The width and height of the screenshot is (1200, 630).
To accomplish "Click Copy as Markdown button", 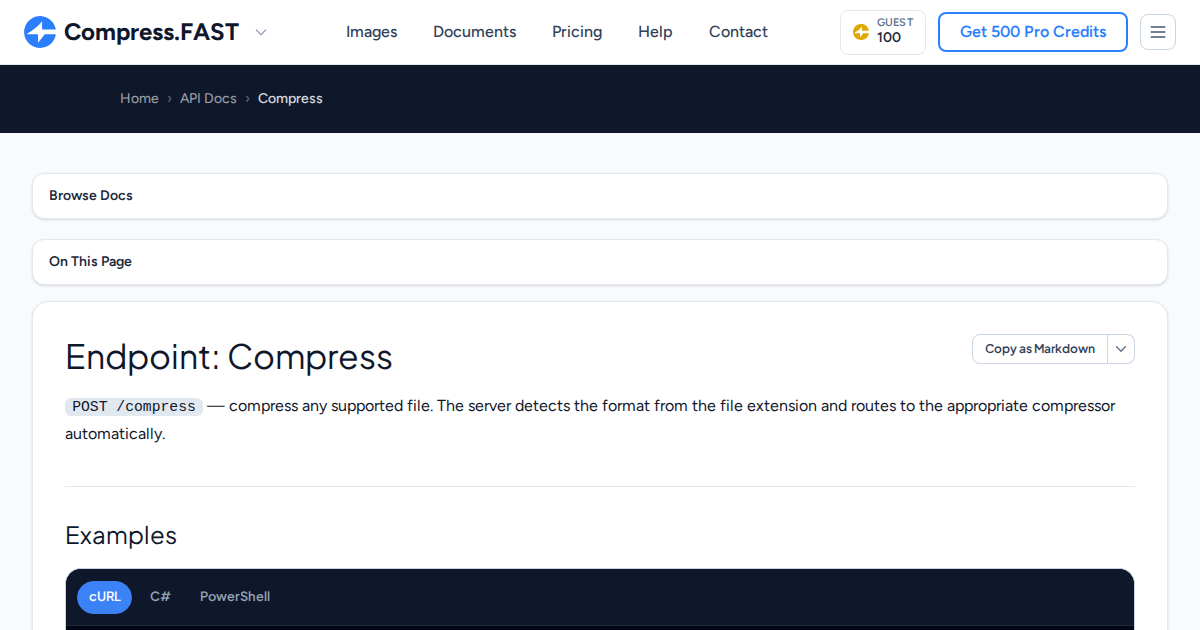I will 1040,349.
